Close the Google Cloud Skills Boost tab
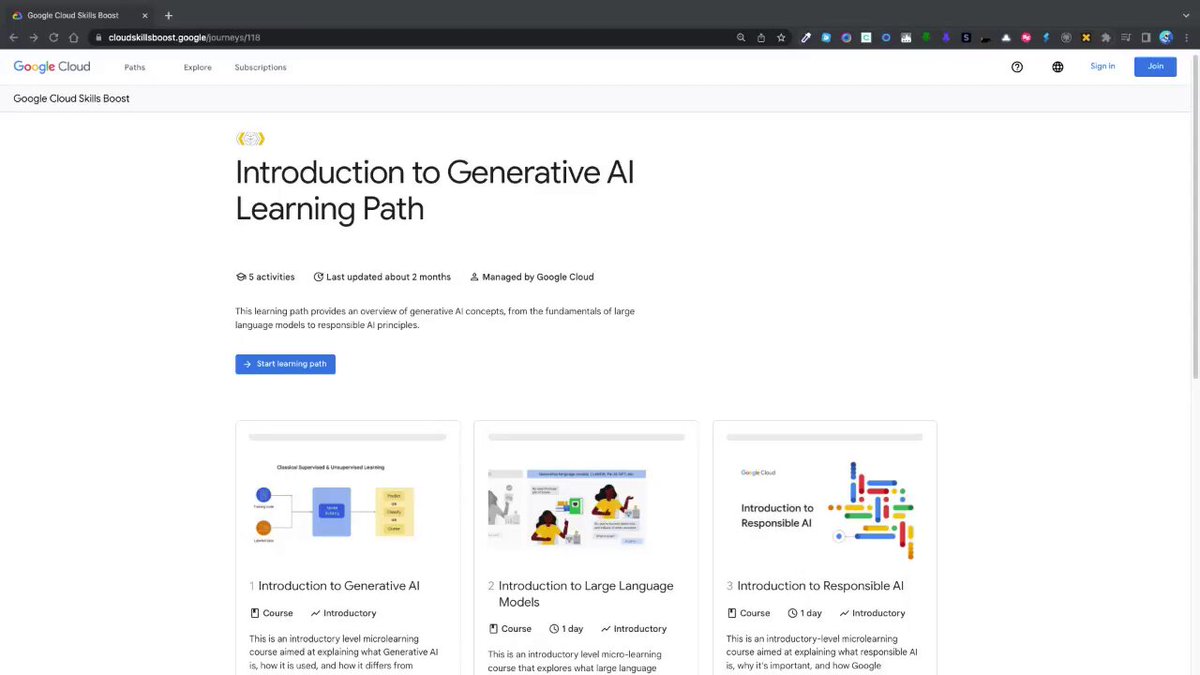The image size is (1200, 675). [x=146, y=15]
